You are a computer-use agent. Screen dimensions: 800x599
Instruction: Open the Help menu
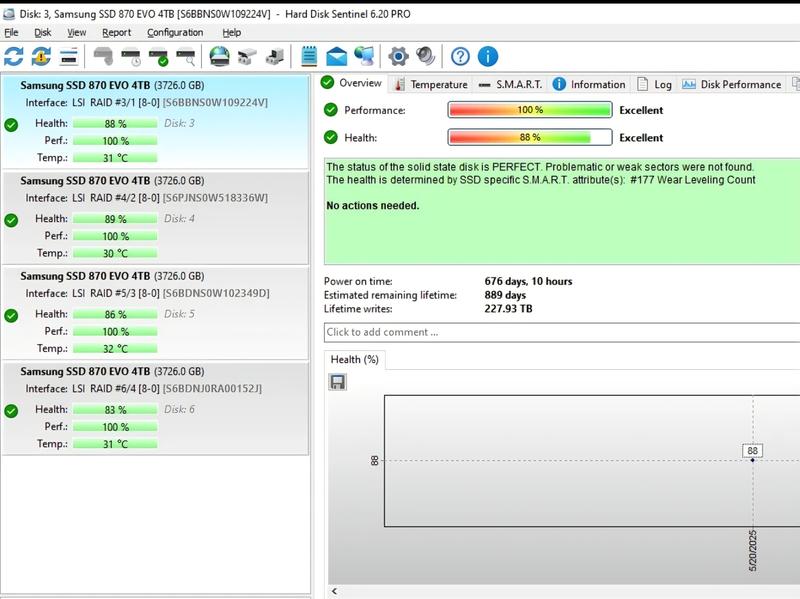[232, 33]
